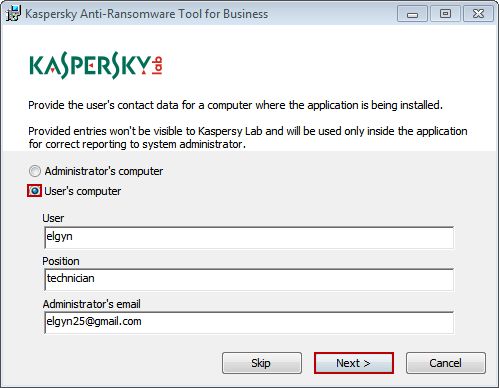Click the "User" field label
Viewport: 499px width, 388px height.
click(53, 218)
